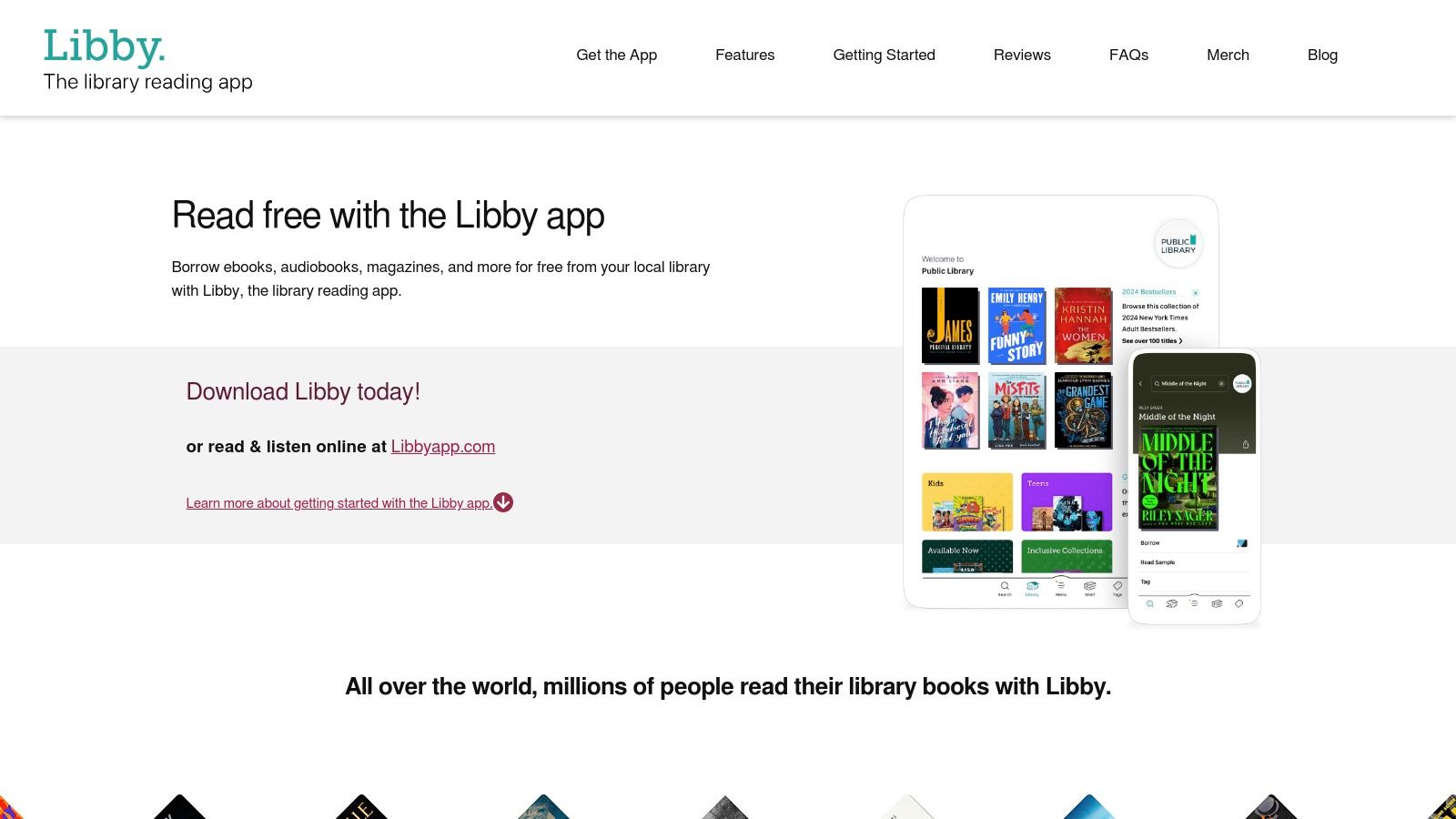Select the Public Library logo badge

point(1178,244)
